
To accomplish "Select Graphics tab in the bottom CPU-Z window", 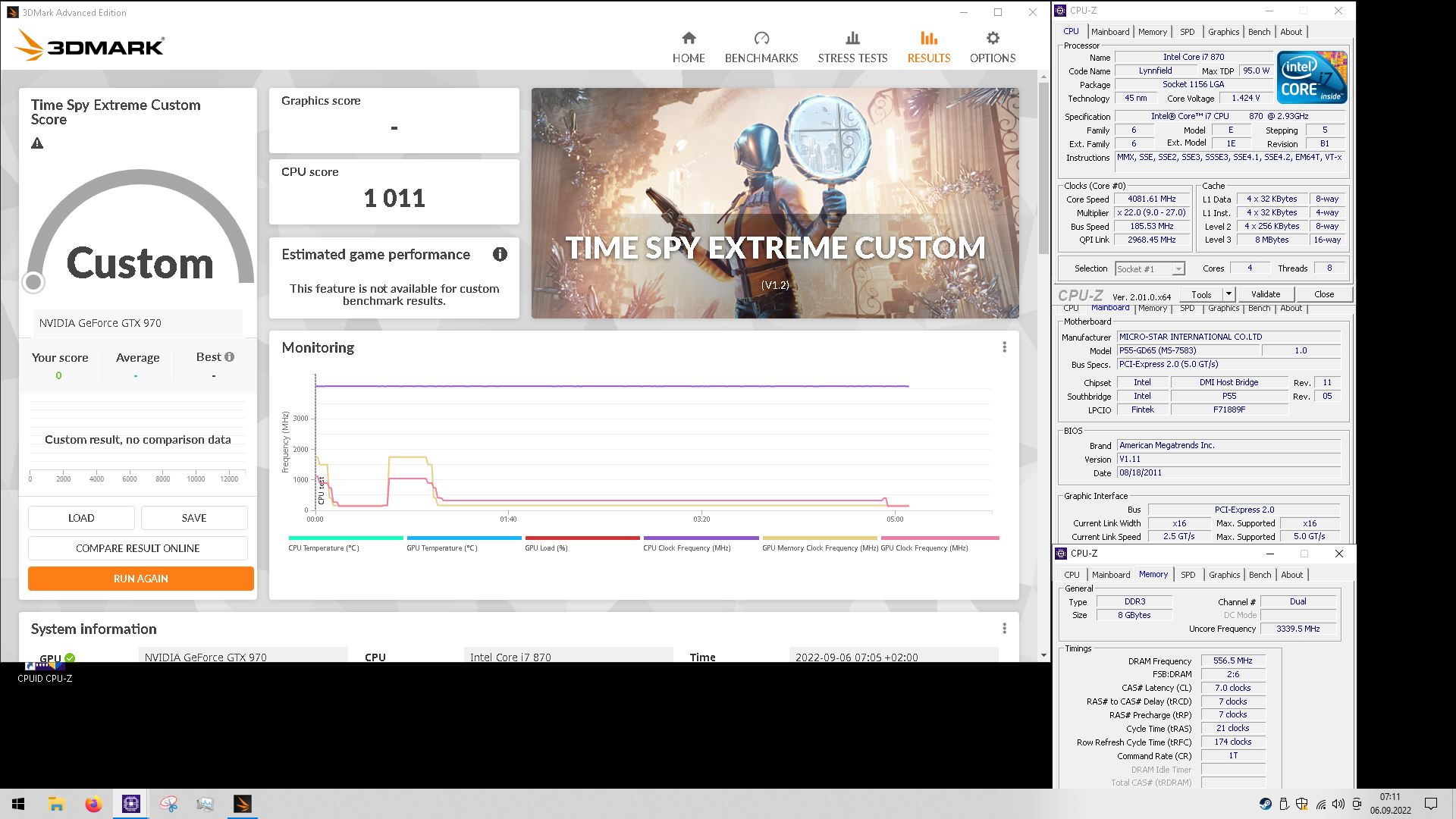I will pos(1224,575).
